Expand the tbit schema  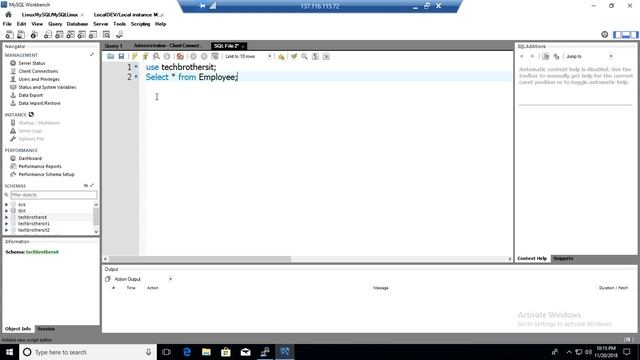pyautogui.click(x=7, y=211)
